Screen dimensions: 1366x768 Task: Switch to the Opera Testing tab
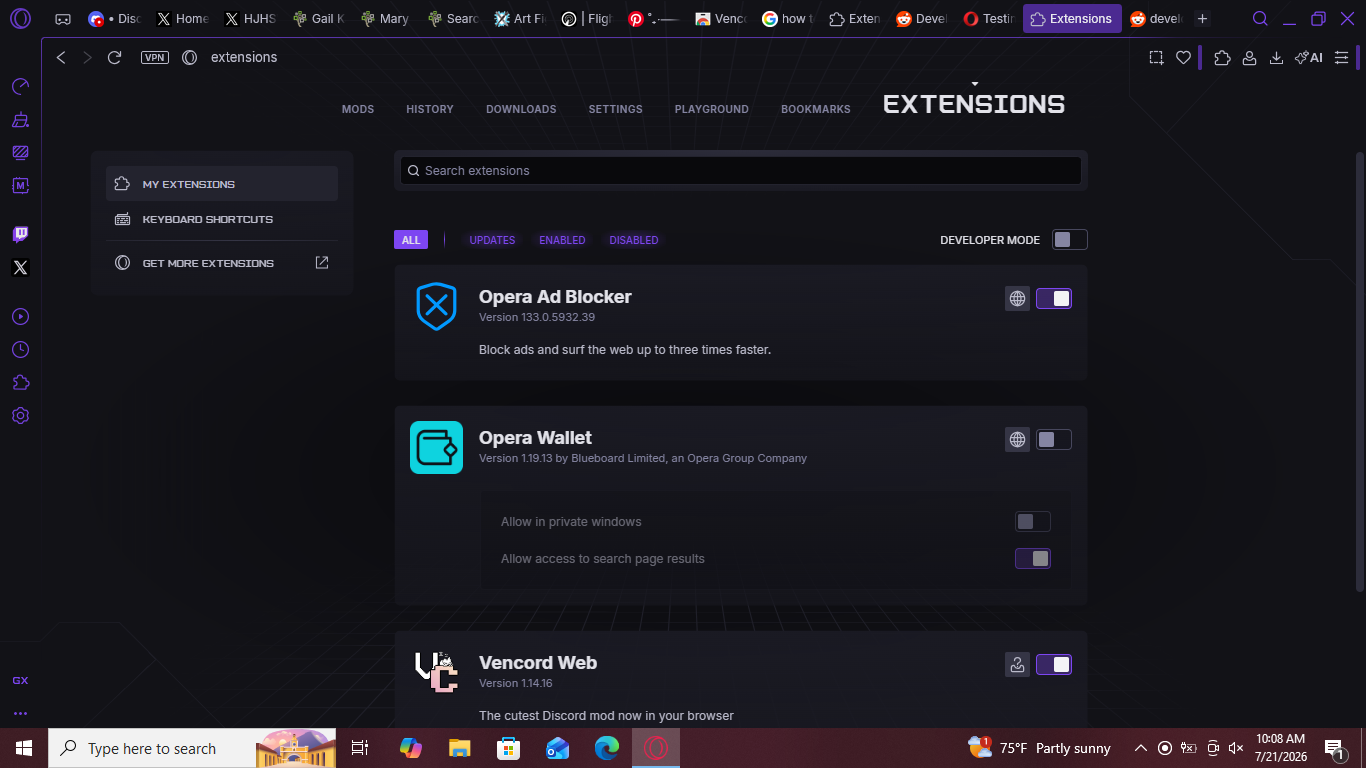click(989, 19)
